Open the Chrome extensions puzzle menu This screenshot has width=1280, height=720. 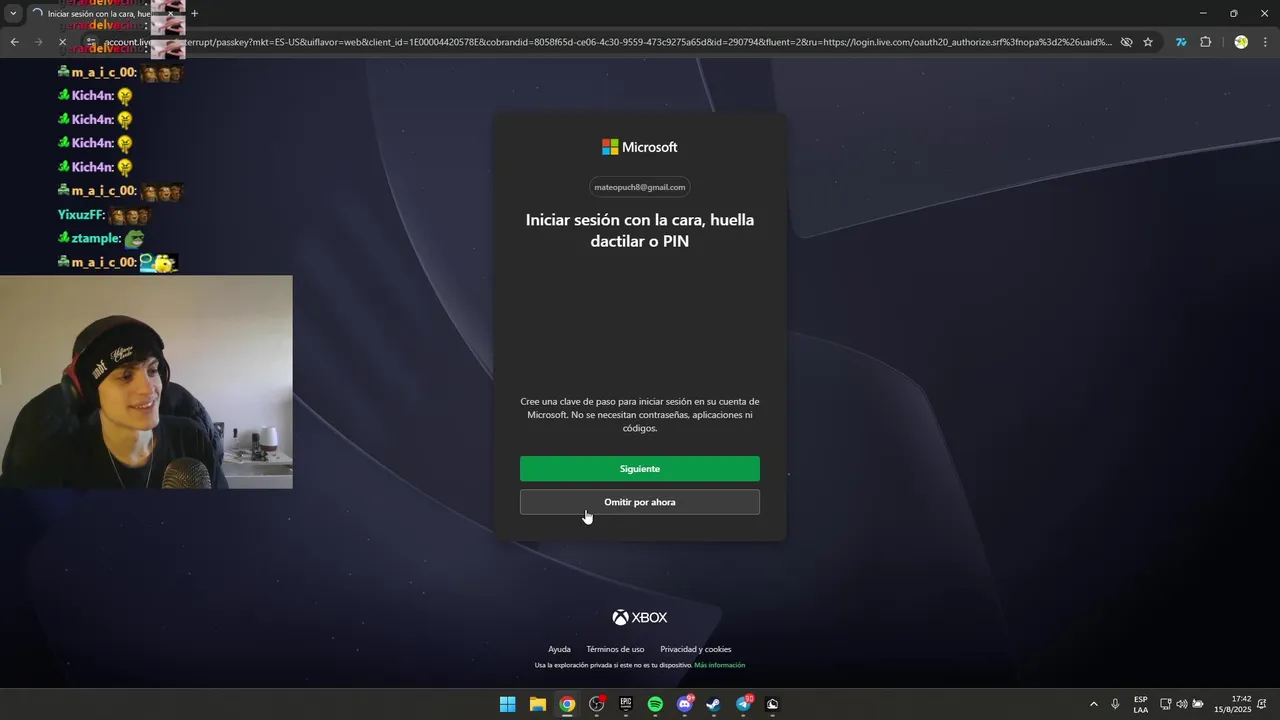[x=1205, y=42]
